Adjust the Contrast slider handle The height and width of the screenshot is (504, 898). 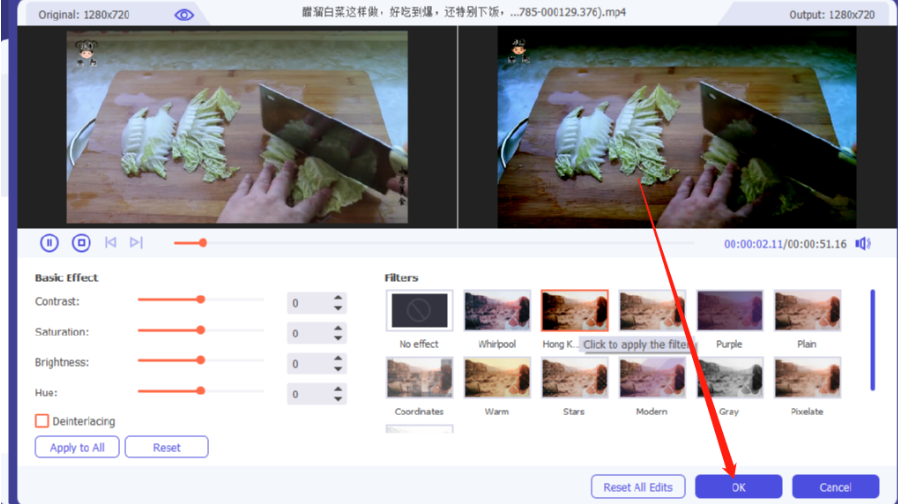point(200,300)
